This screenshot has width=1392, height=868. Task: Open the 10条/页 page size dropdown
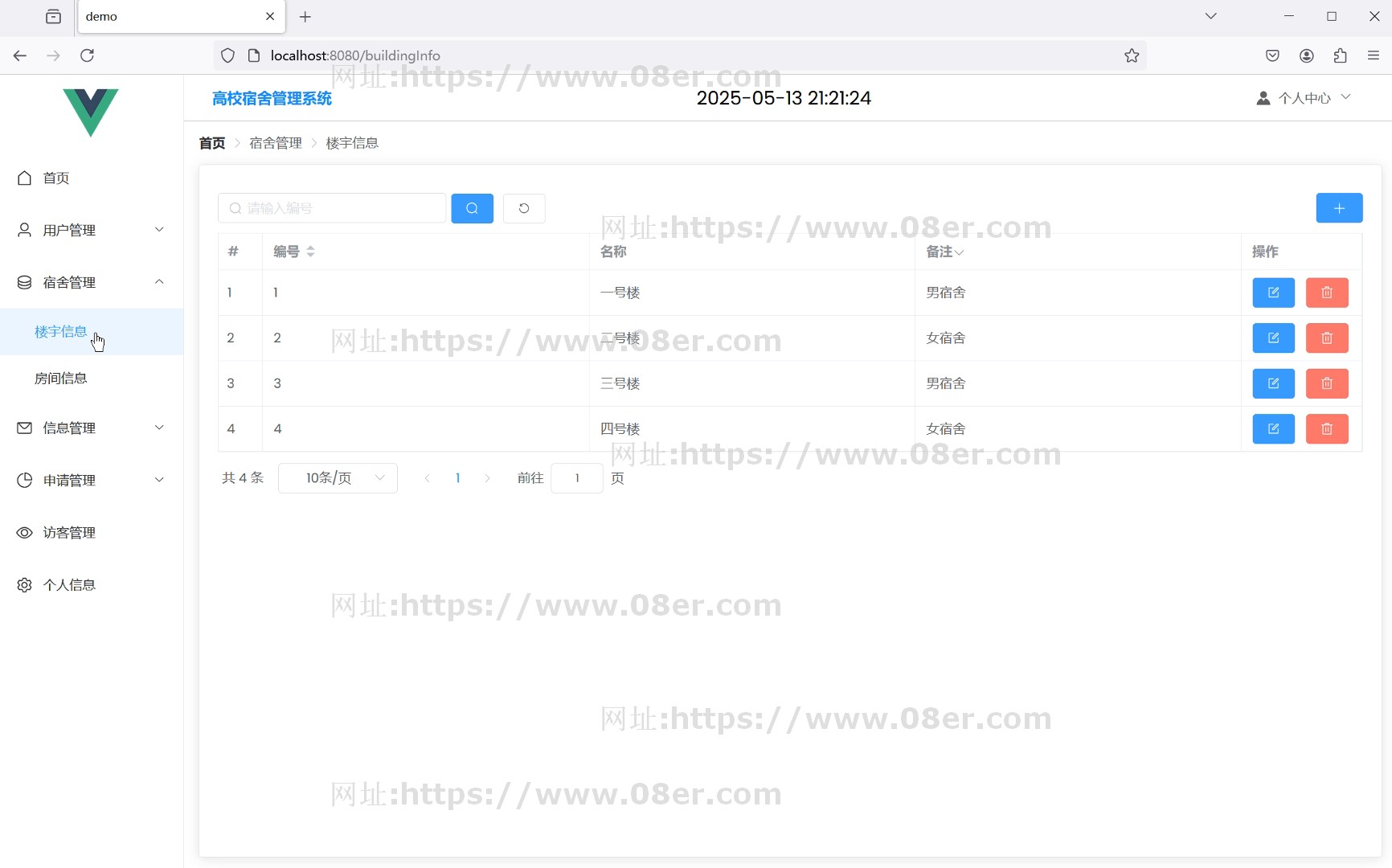pos(338,478)
